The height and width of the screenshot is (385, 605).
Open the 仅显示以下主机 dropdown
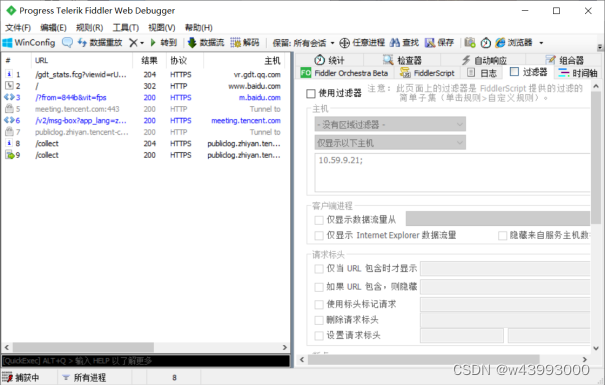[x=390, y=143]
